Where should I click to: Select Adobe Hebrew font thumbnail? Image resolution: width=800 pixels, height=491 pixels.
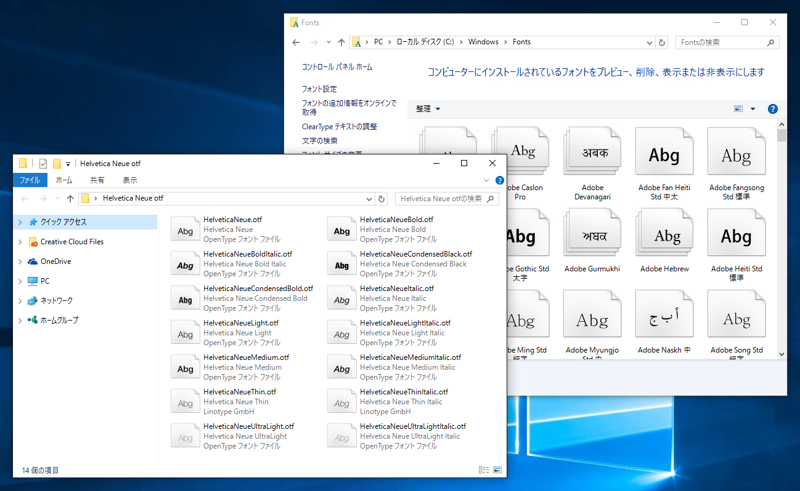[664, 234]
